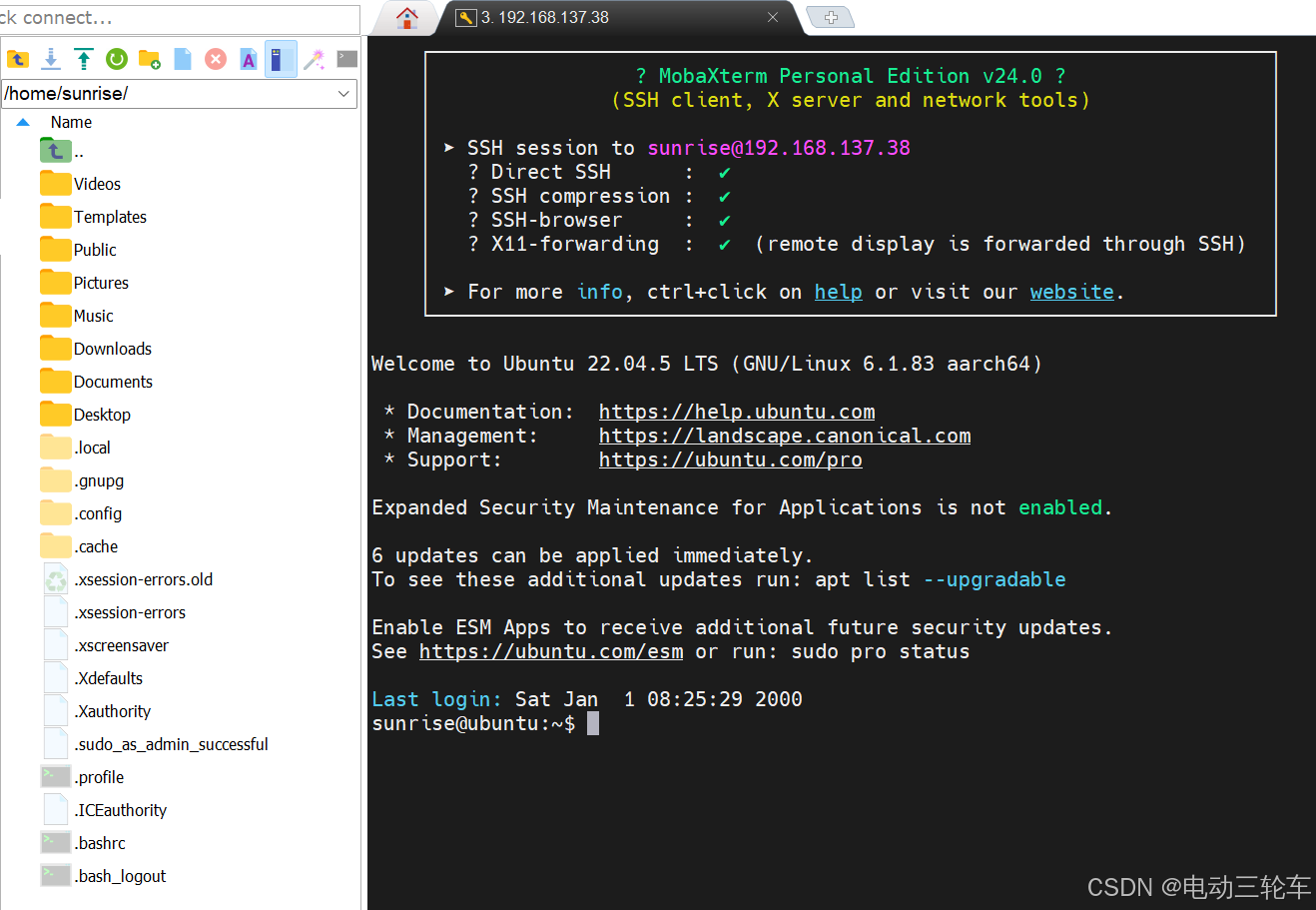Close the 192.168.137.38 tab
This screenshot has height=910, width=1316.
click(773, 17)
